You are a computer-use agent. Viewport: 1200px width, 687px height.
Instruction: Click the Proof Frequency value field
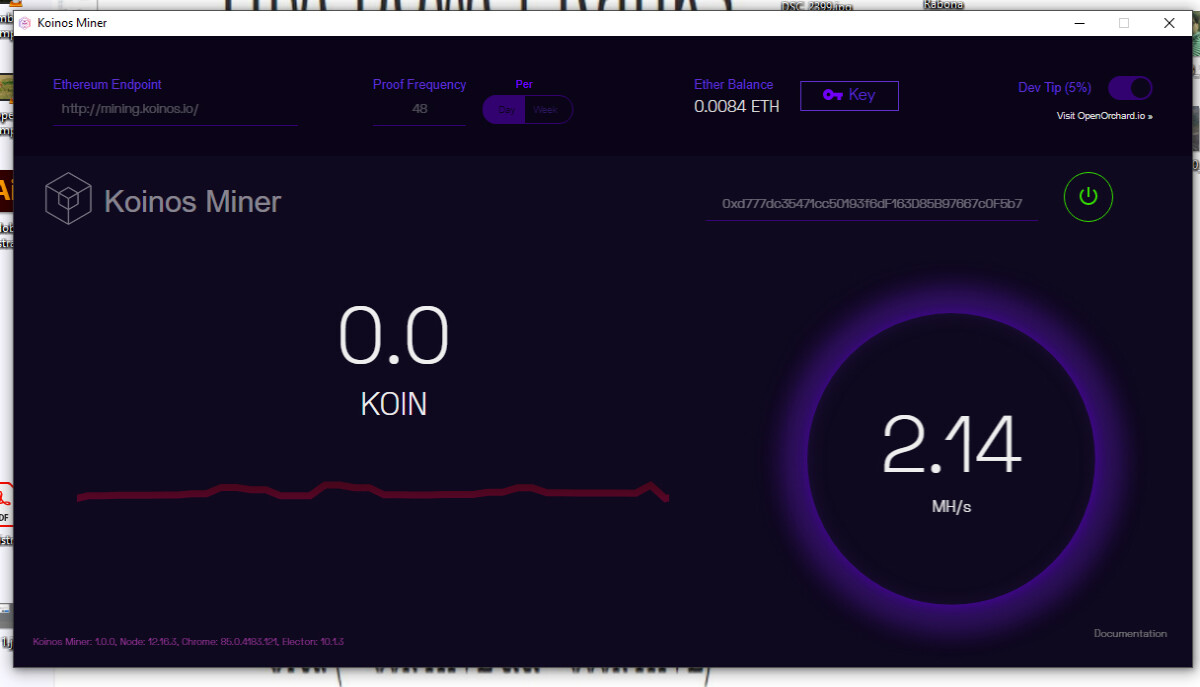tap(419, 109)
